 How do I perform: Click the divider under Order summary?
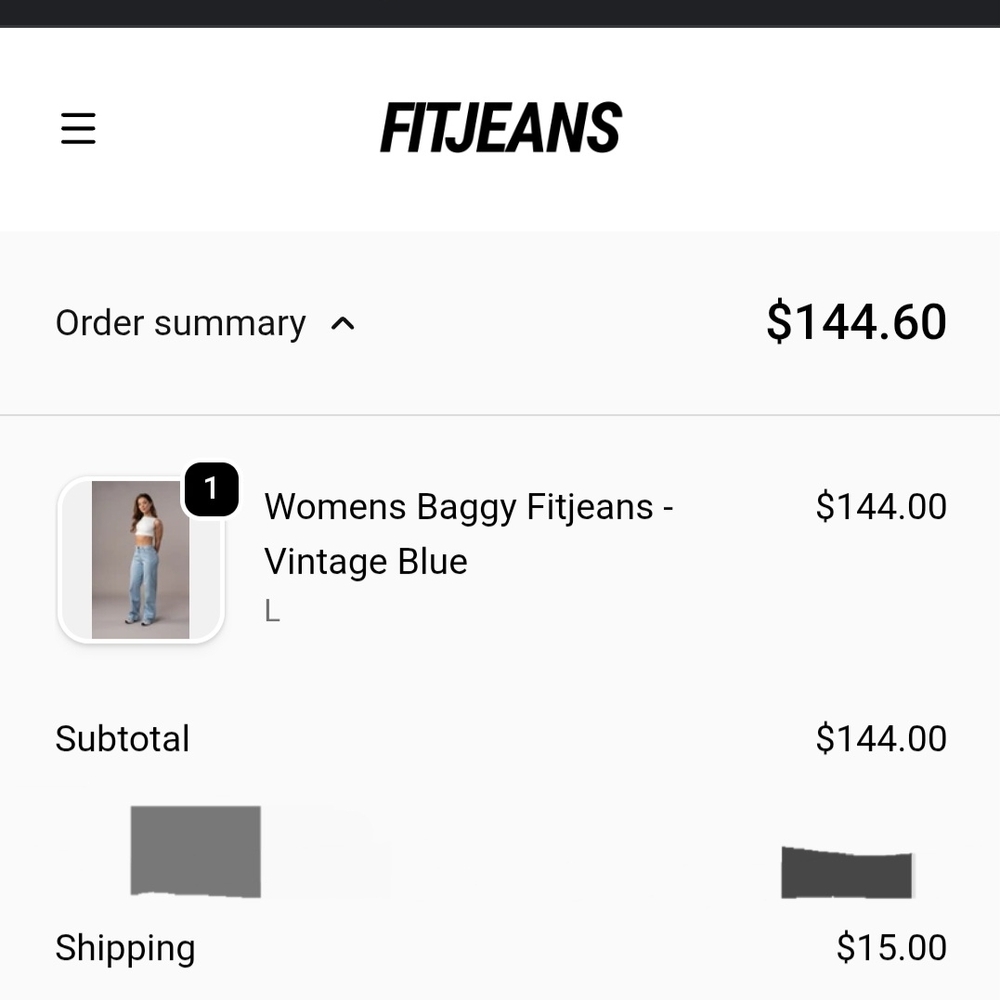coord(500,415)
